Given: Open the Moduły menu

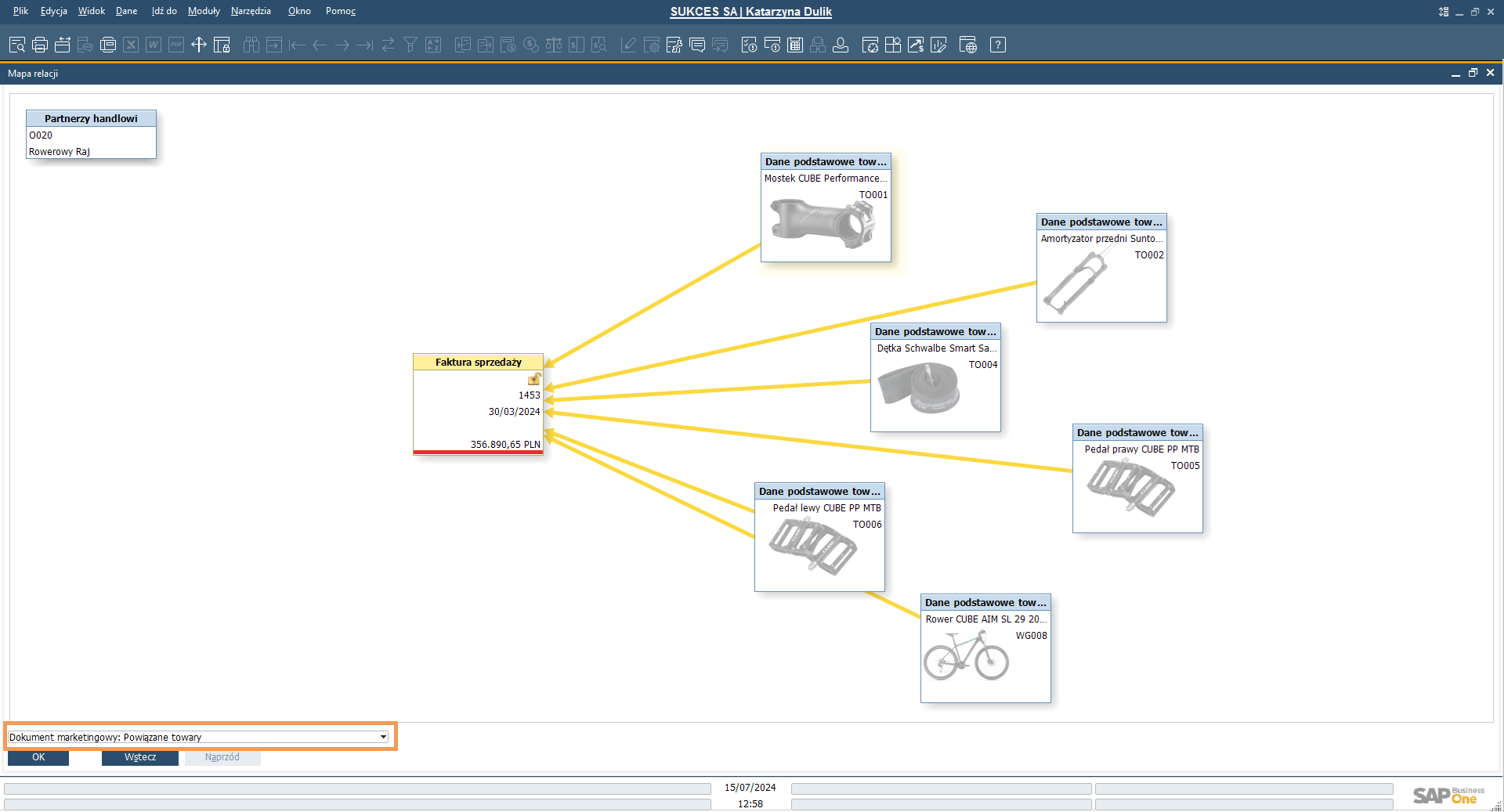Looking at the screenshot, I should click(204, 11).
